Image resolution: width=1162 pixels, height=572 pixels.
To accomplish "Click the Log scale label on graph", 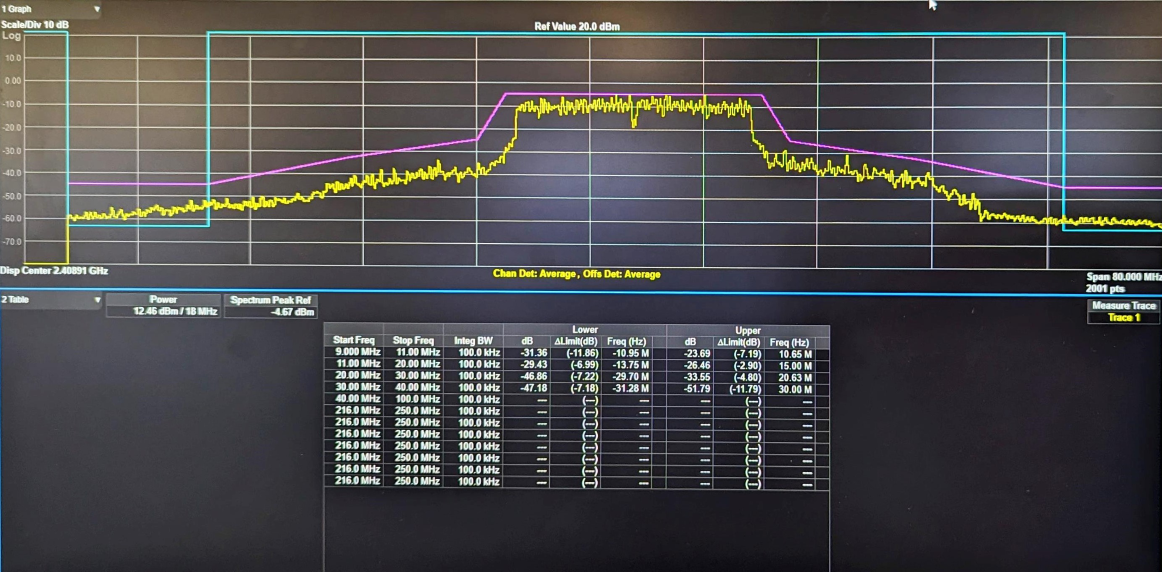I will [x=11, y=35].
